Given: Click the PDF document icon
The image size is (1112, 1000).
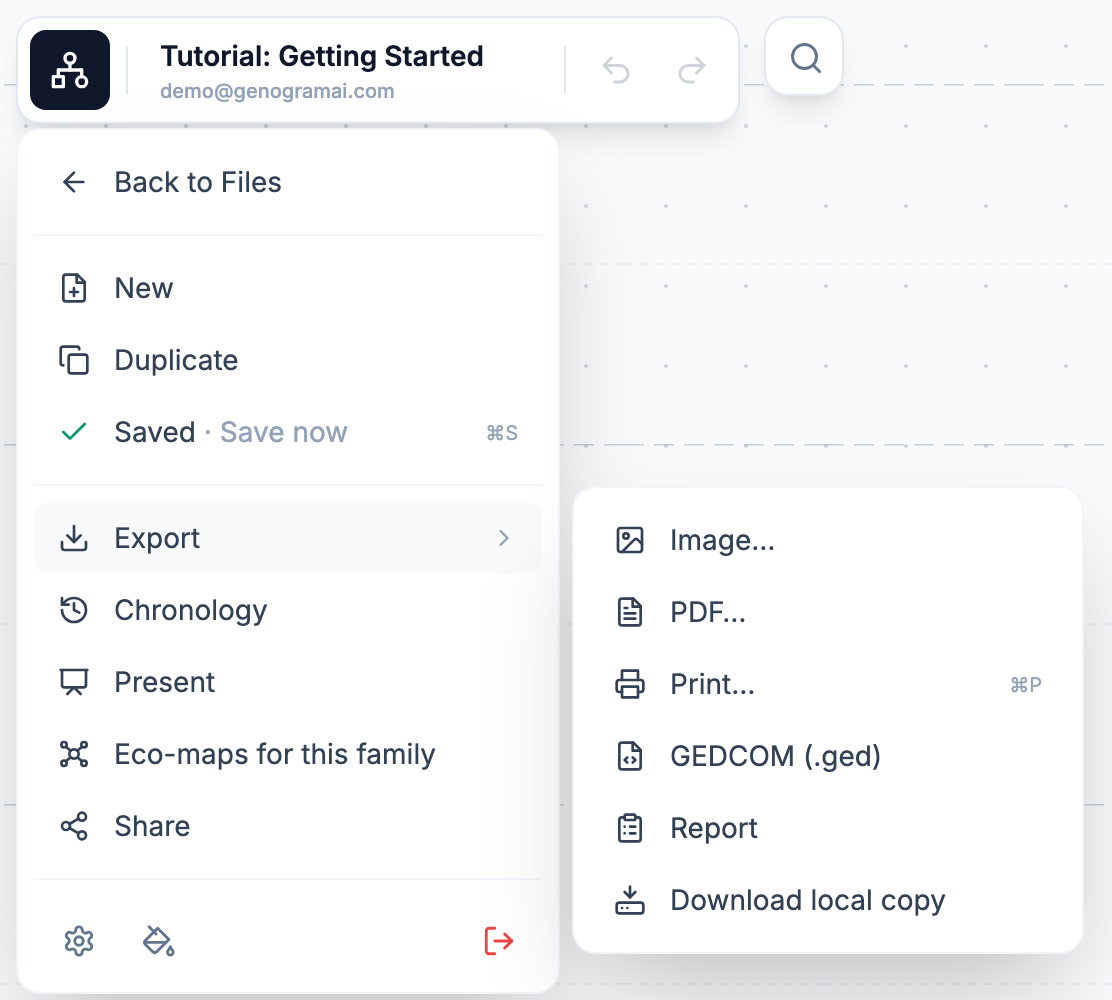Looking at the screenshot, I should pyautogui.click(x=630, y=612).
